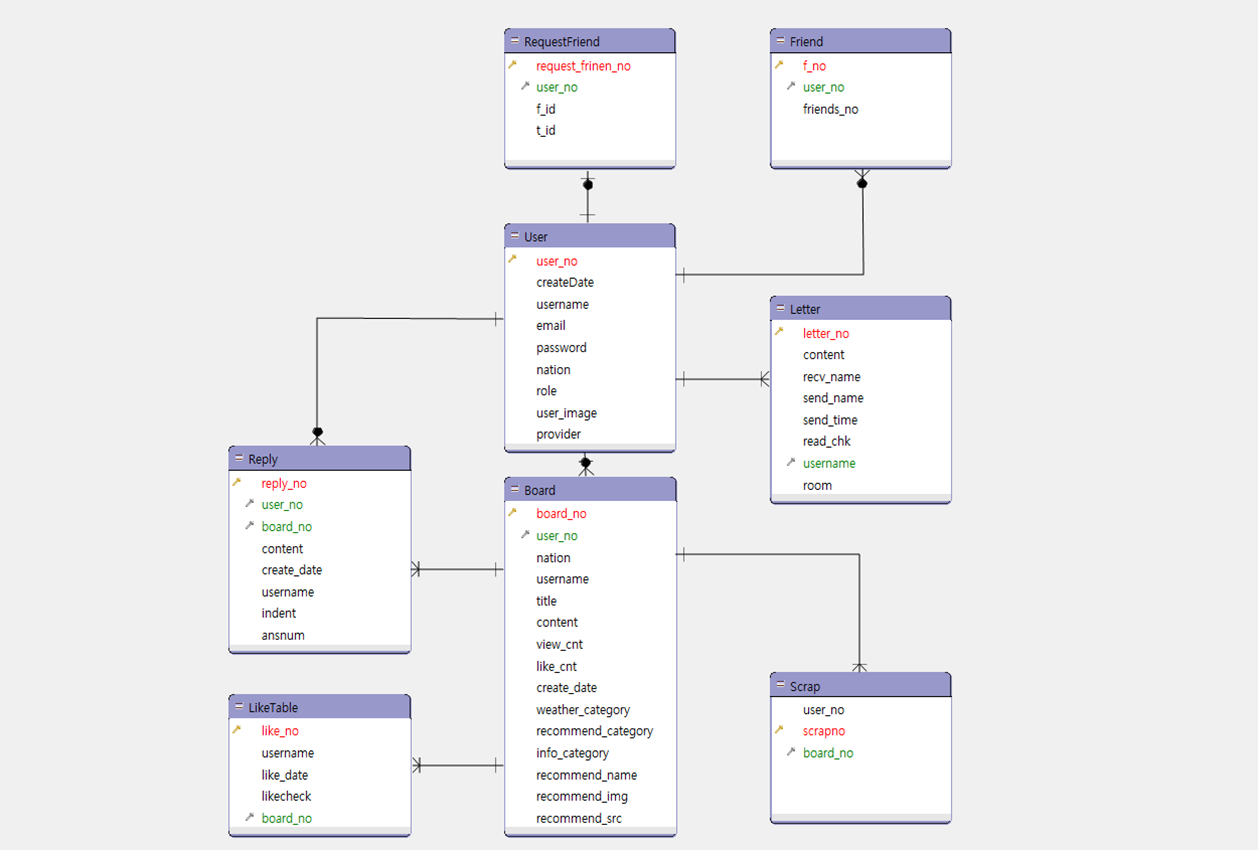Click the foreign key icon in LikeTable
The width and height of the screenshot is (1258, 850).
(249, 817)
